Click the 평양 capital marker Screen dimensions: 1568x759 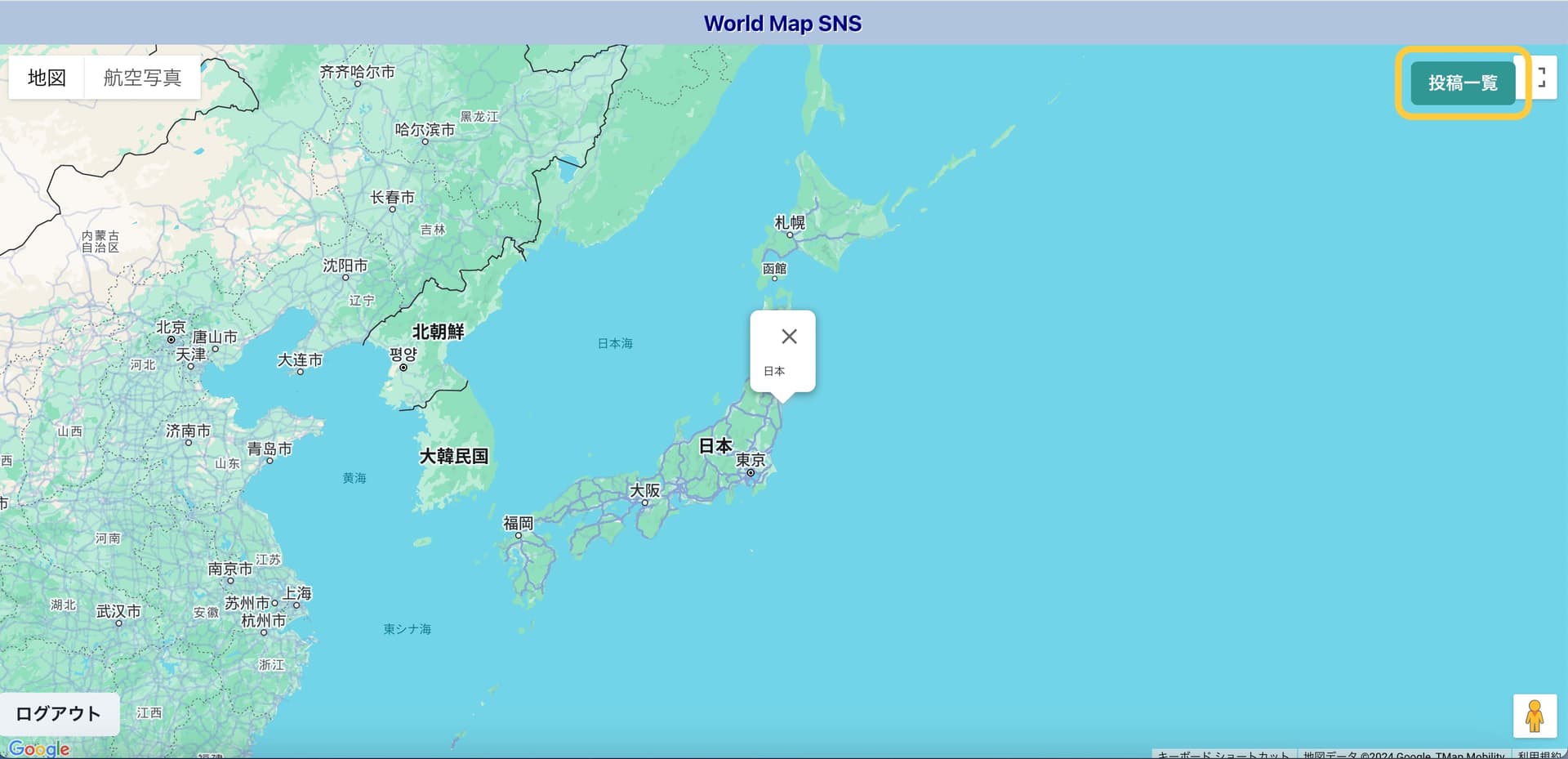tap(403, 368)
